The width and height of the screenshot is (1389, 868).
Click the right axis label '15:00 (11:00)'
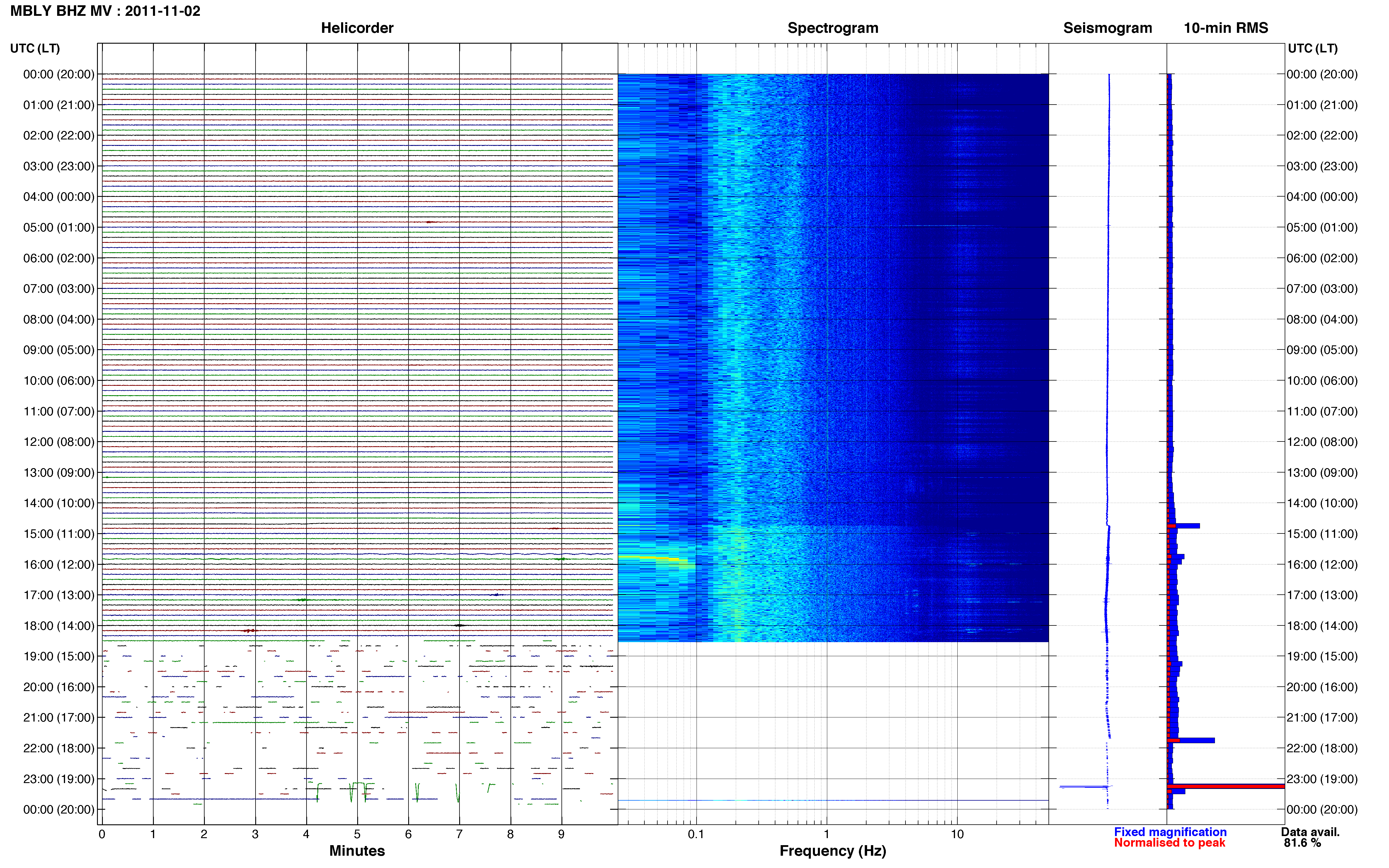point(1322,534)
